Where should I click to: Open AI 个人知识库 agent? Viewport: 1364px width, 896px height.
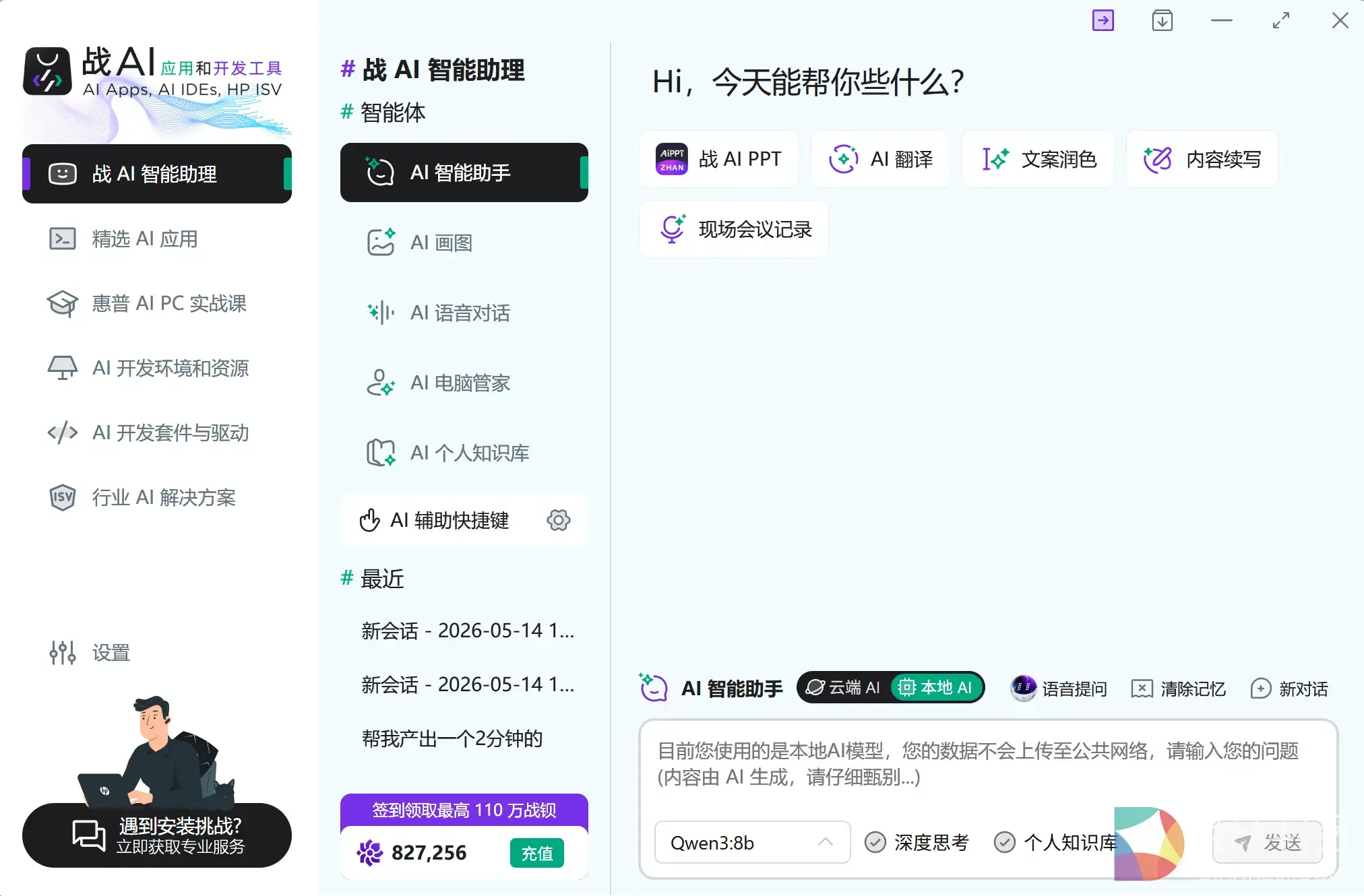[464, 453]
